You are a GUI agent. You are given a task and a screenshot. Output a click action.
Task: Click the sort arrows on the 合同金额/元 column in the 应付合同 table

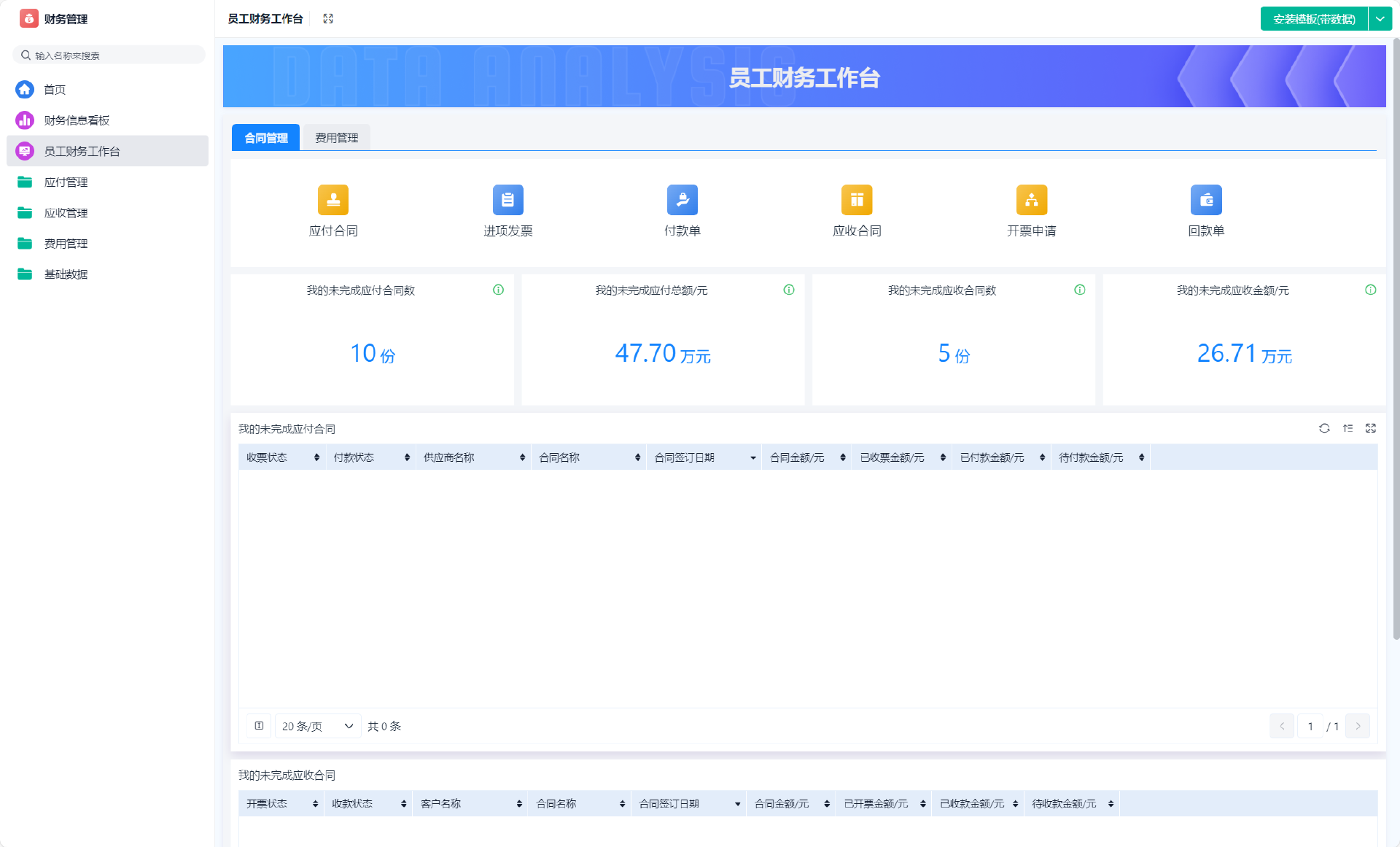[x=843, y=457]
